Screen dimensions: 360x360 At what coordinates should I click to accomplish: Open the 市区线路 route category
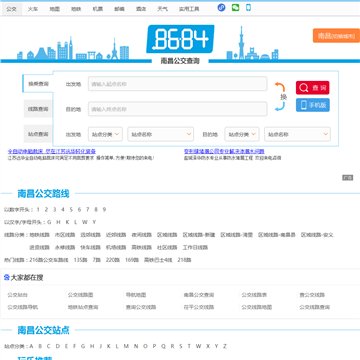click(x=65, y=235)
